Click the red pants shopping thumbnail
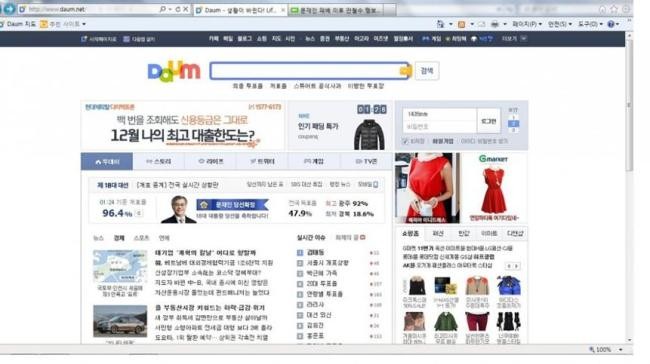Screen dimensions: 650x364 pyautogui.click(x=477, y=322)
